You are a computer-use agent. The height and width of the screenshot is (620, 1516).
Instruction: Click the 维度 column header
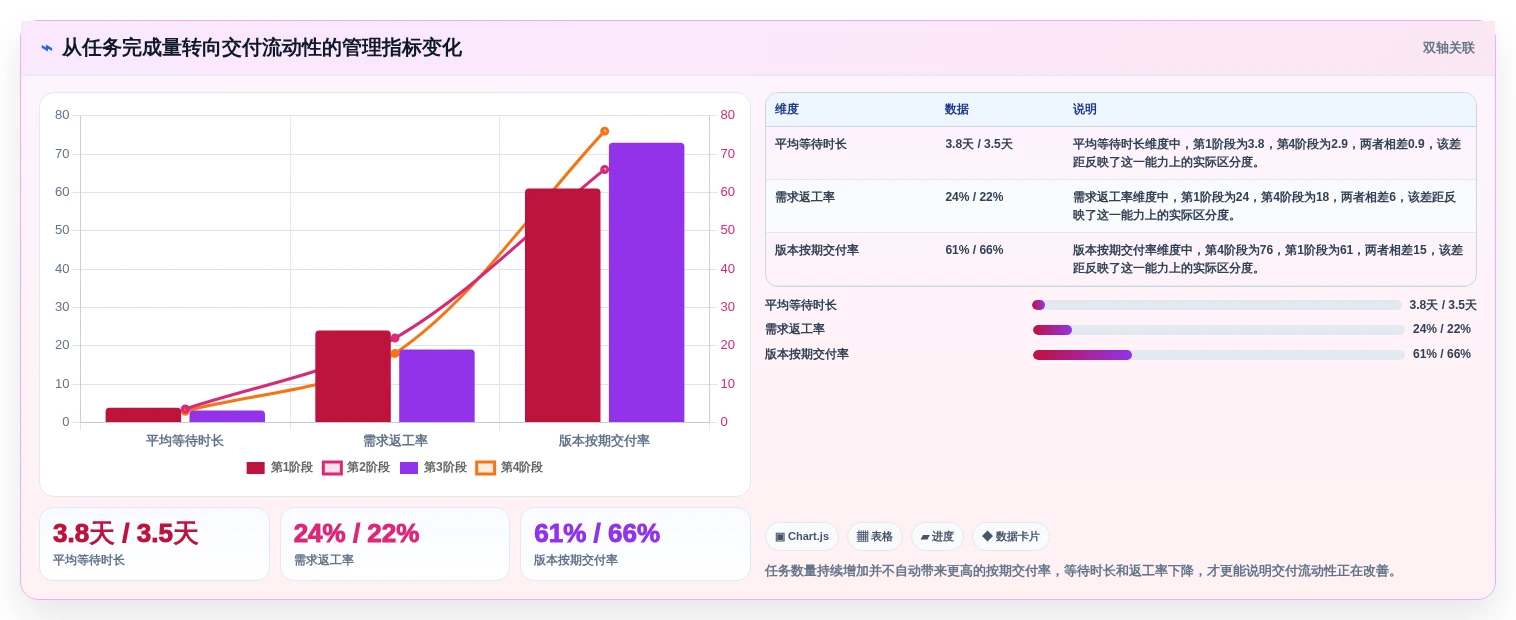coord(787,110)
